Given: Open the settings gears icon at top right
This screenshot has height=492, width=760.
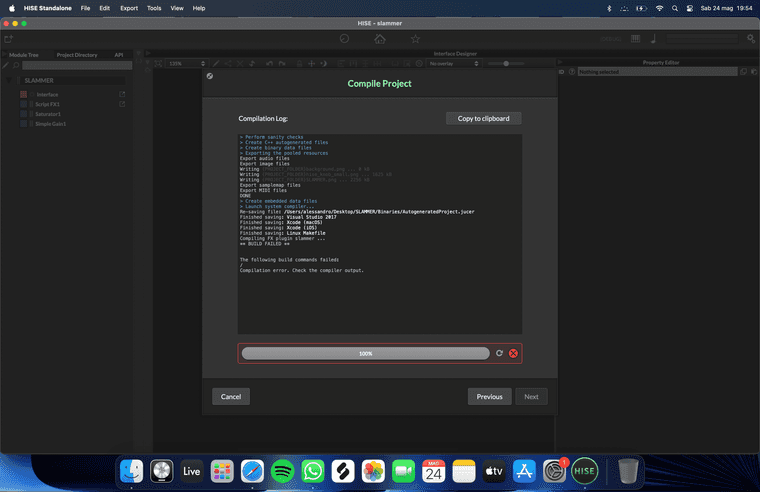Looking at the screenshot, I should pos(751,39).
